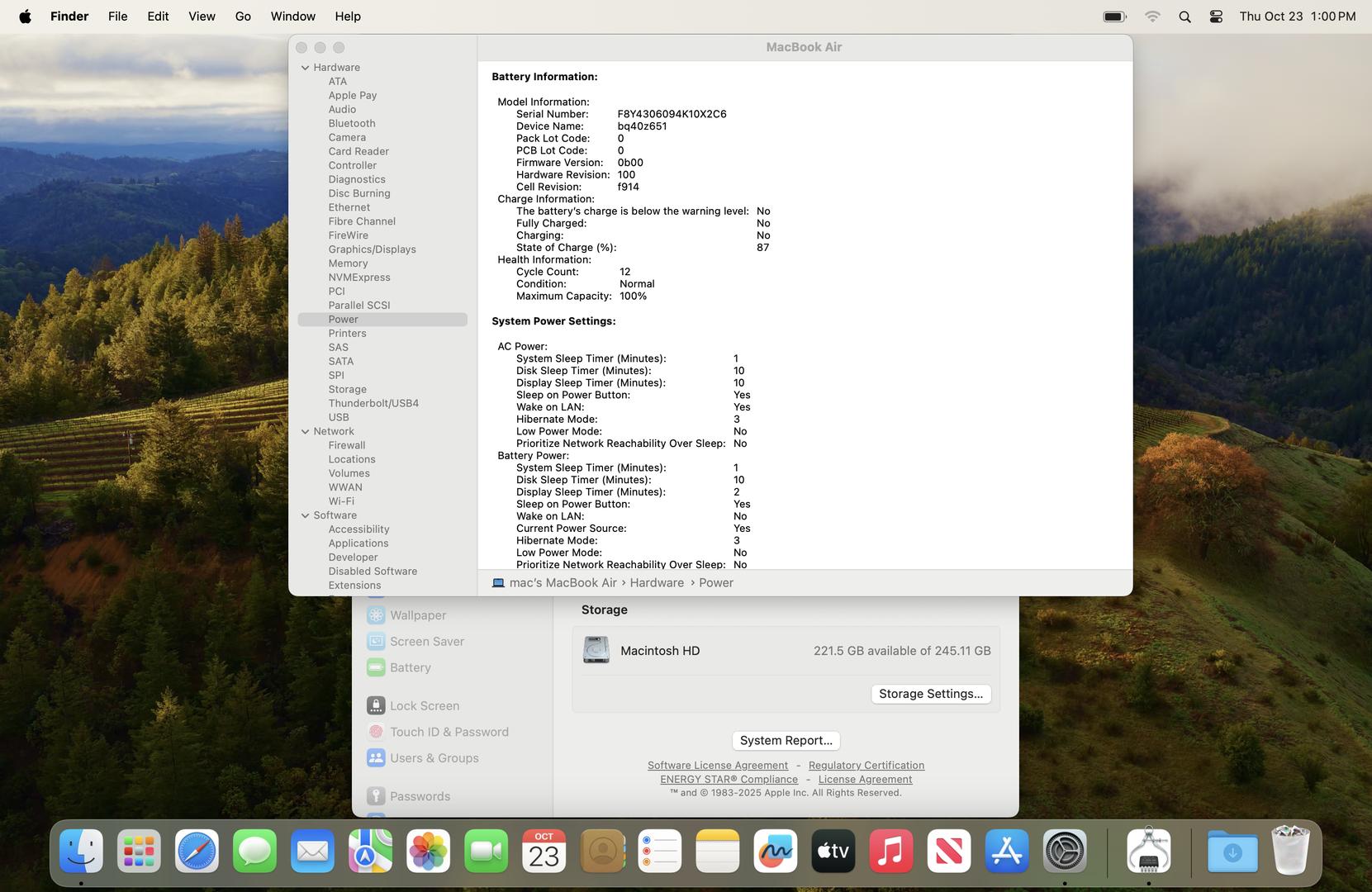Open Battery settings in System Settings sidebar
The image size is (1372, 892).
pos(410,667)
